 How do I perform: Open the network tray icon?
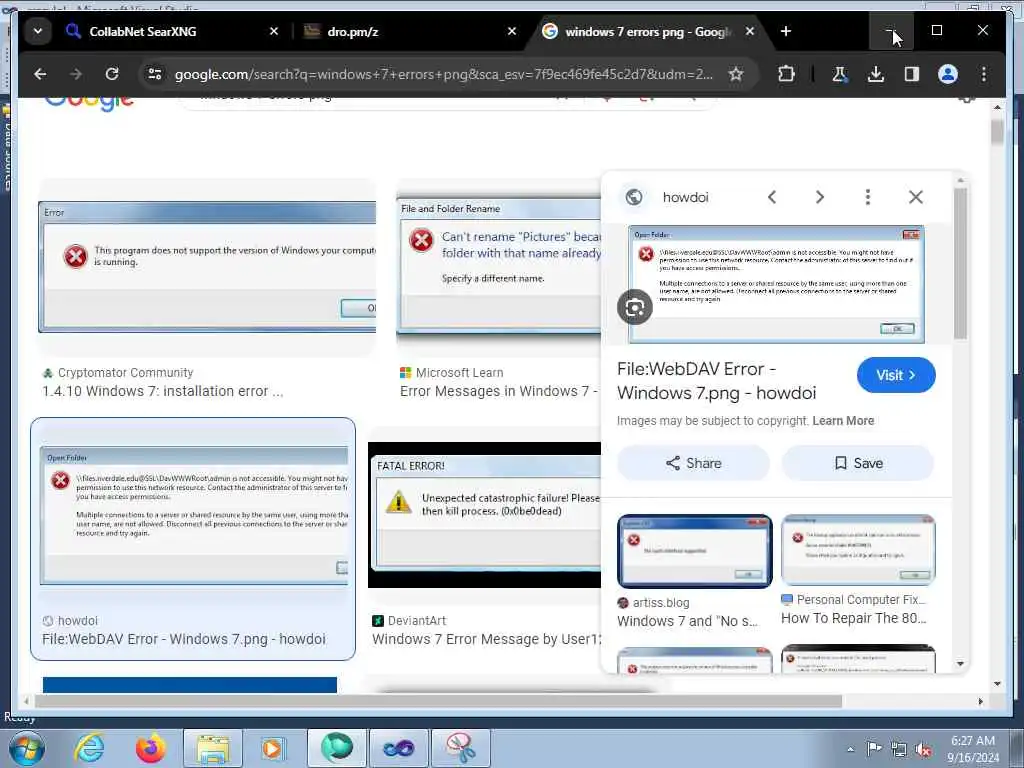[899, 749]
